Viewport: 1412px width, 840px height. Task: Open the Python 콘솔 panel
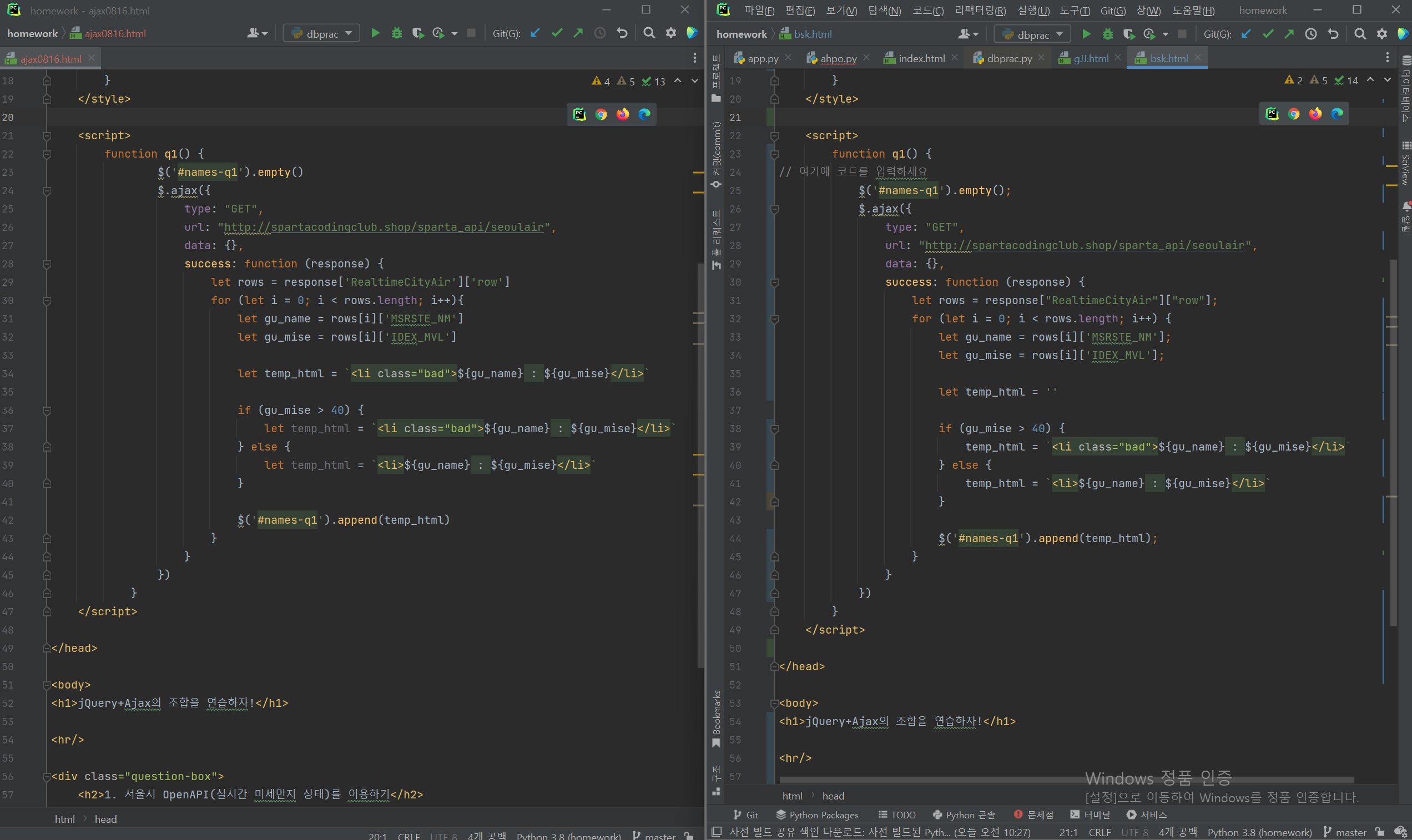[x=964, y=814]
